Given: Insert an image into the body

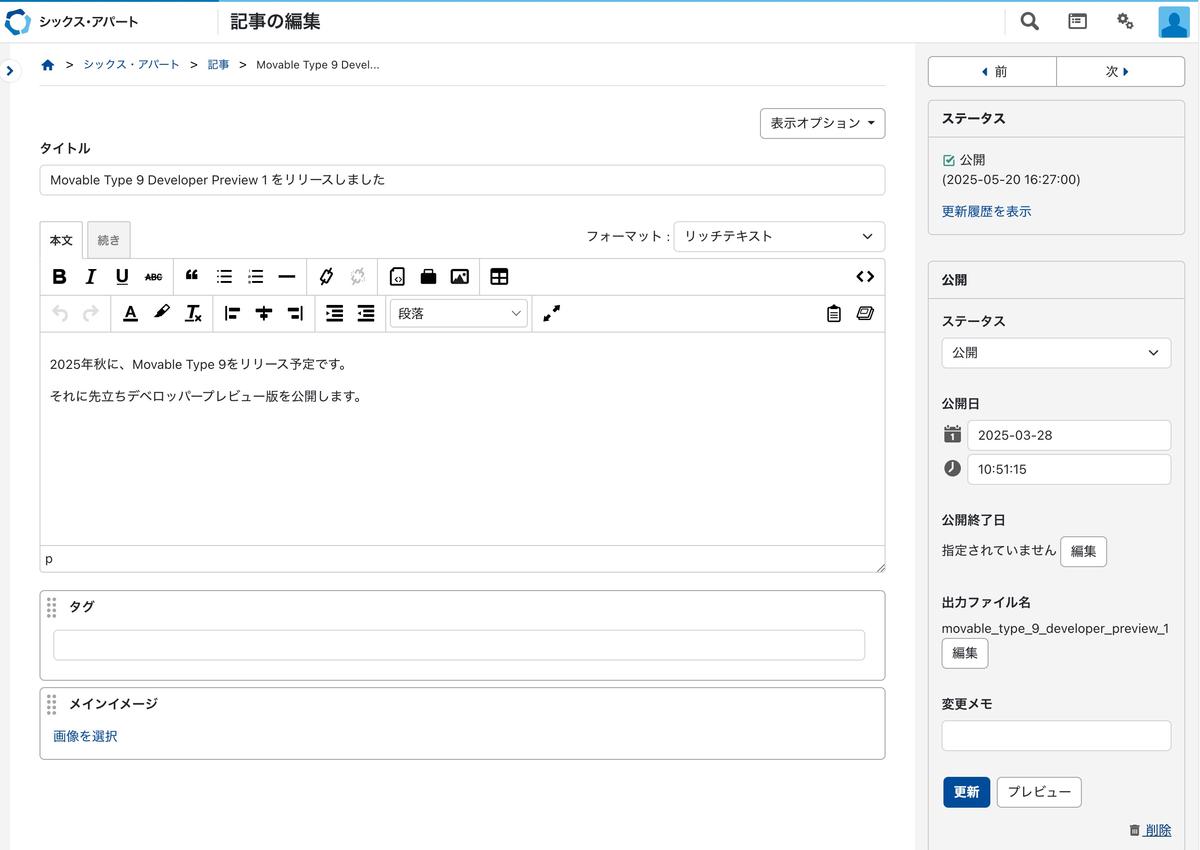Looking at the screenshot, I should (459, 277).
